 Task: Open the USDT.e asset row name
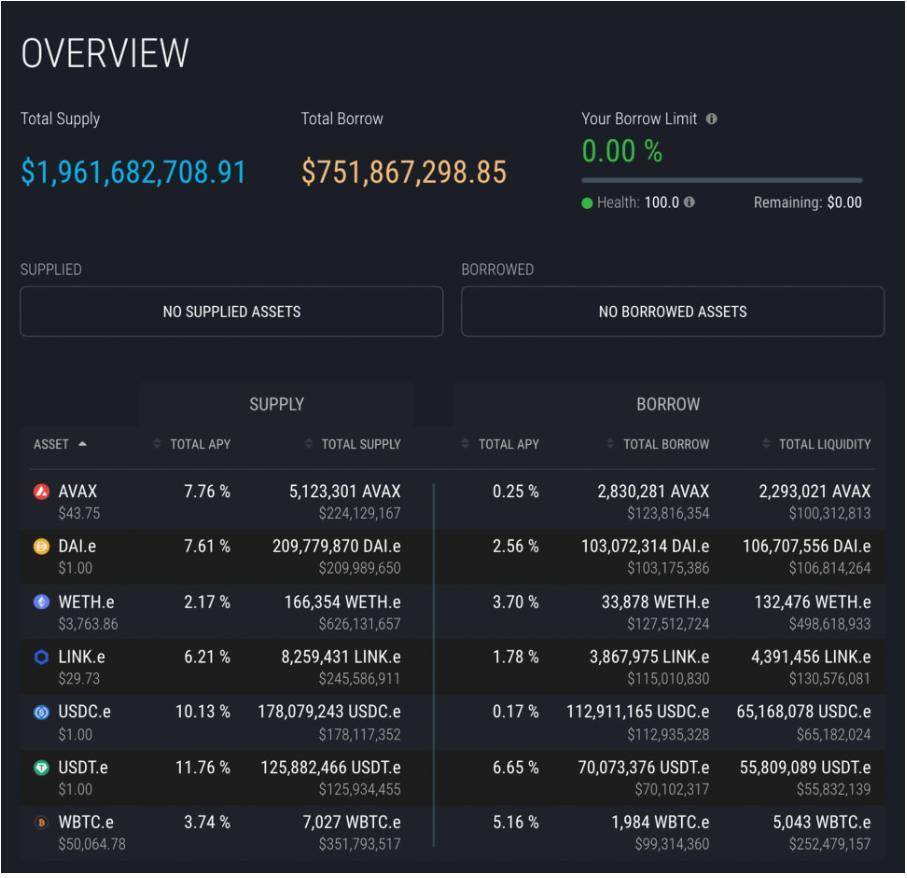point(83,768)
